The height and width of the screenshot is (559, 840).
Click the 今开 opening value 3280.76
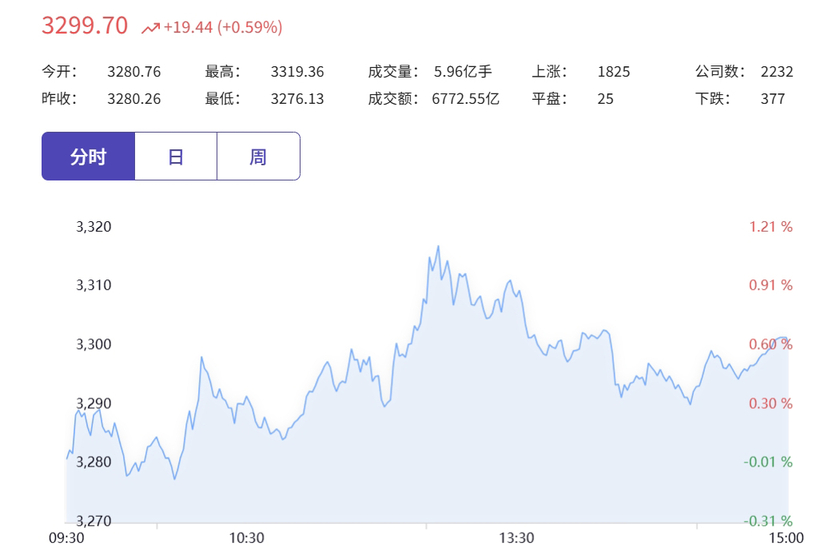pyautogui.click(x=134, y=71)
